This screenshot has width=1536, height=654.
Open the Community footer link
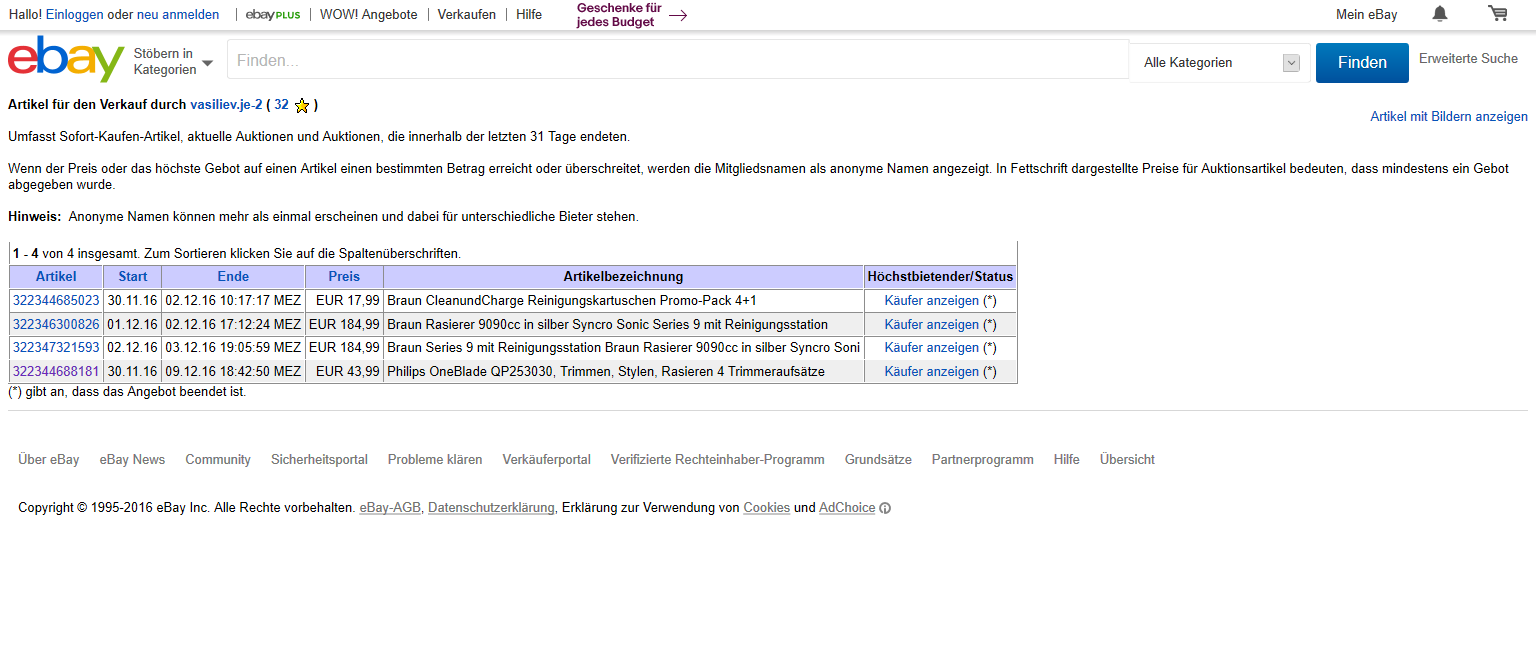[x=218, y=459]
